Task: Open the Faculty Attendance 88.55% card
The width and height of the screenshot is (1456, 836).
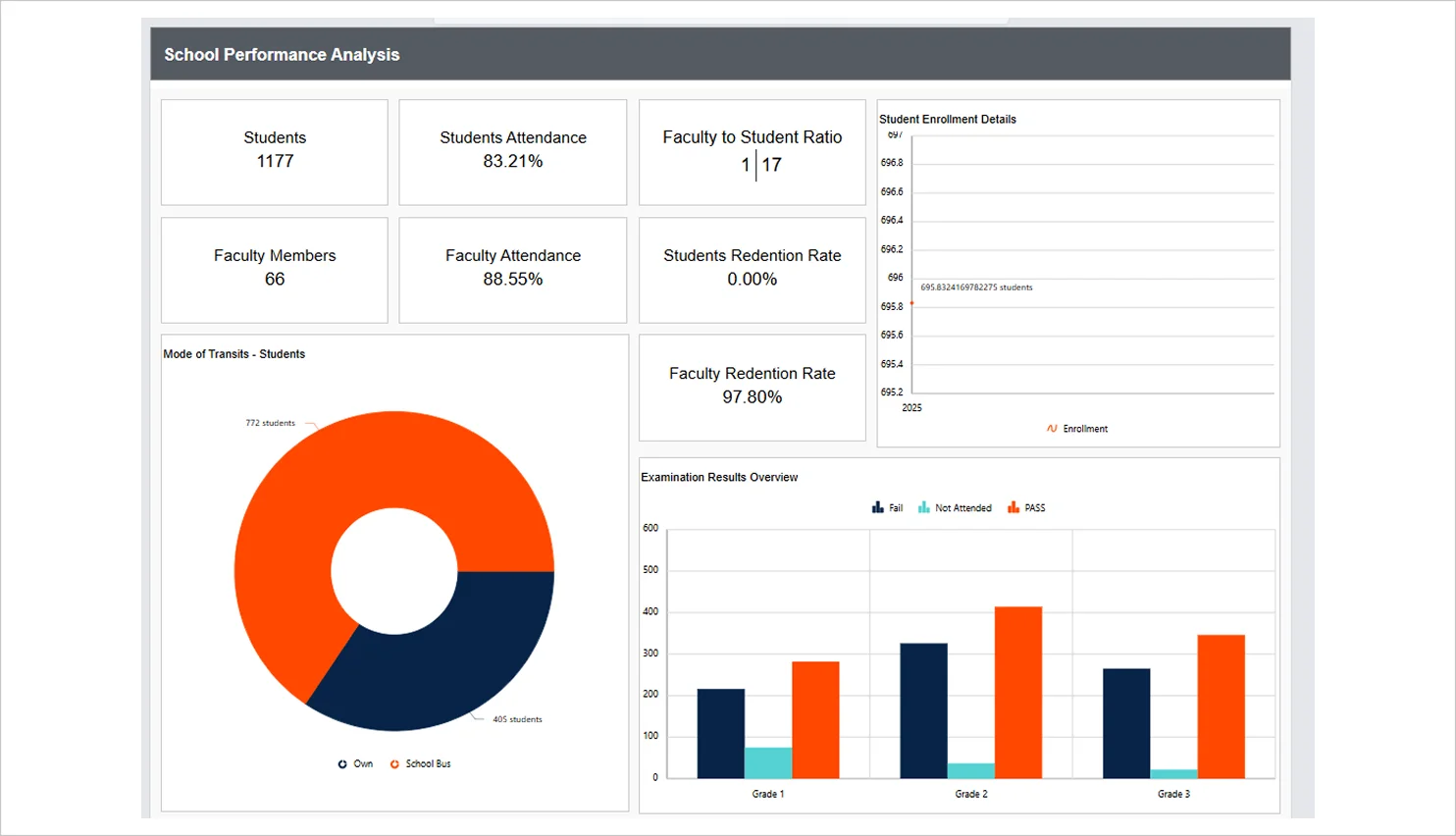Action: [x=513, y=270]
